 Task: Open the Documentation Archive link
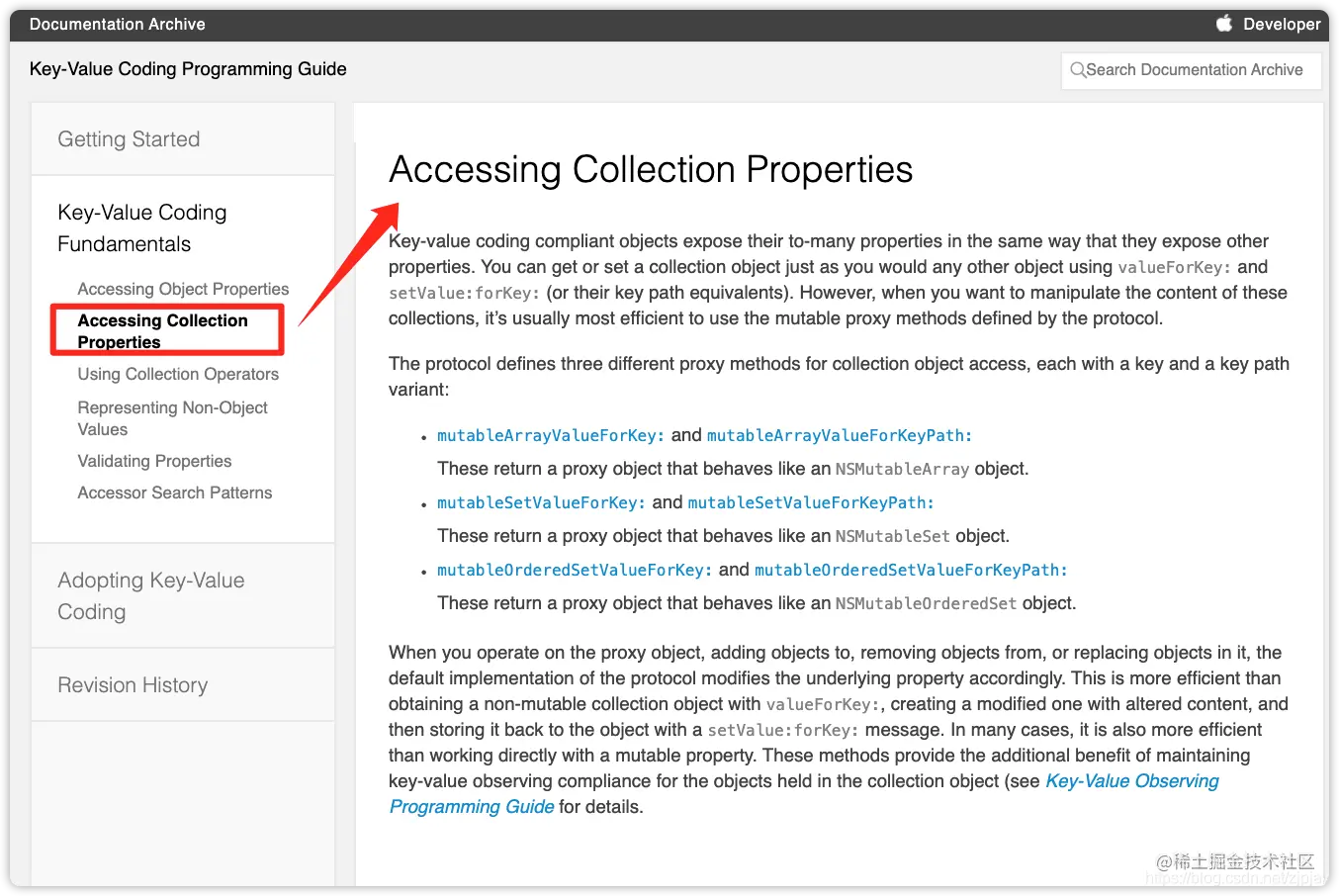click(x=118, y=24)
